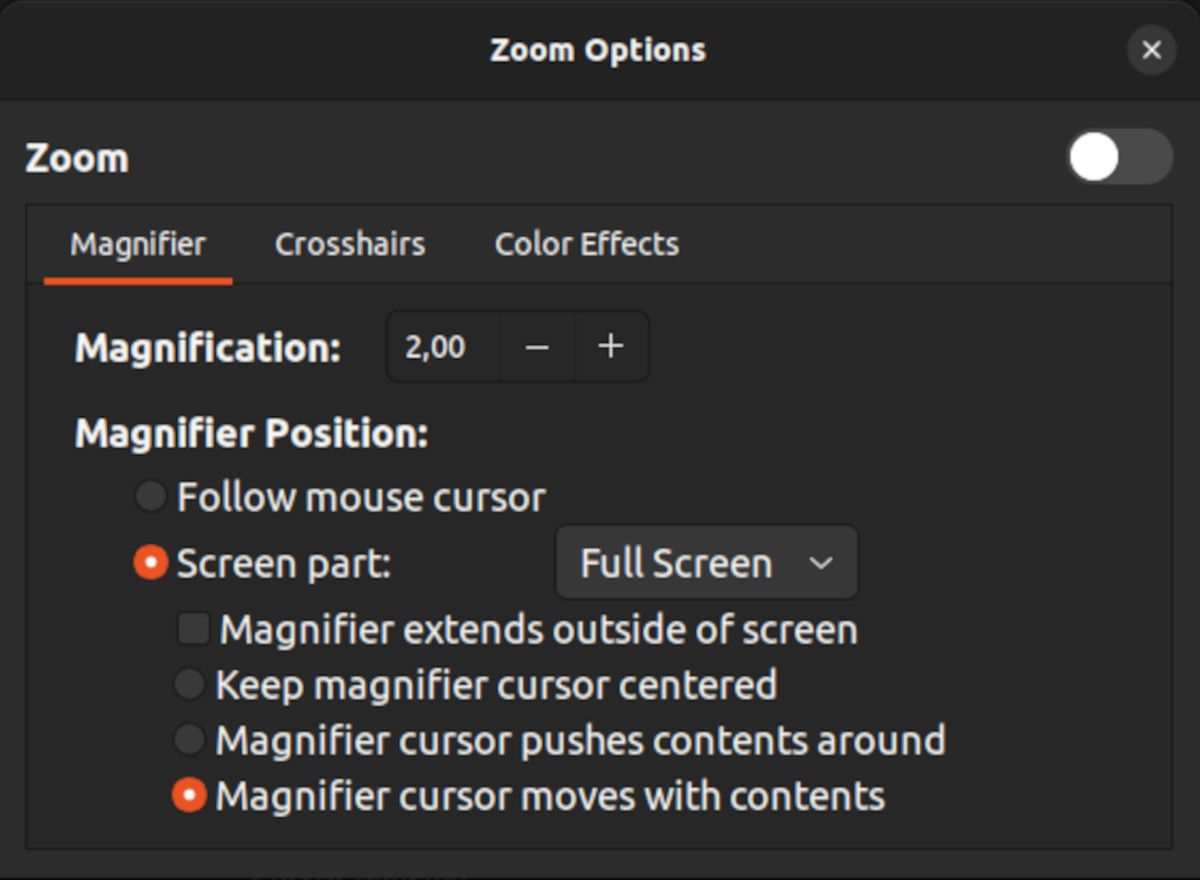This screenshot has width=1200, height=880.
Task: Click the Magnification label text
Action: [208, 348]
